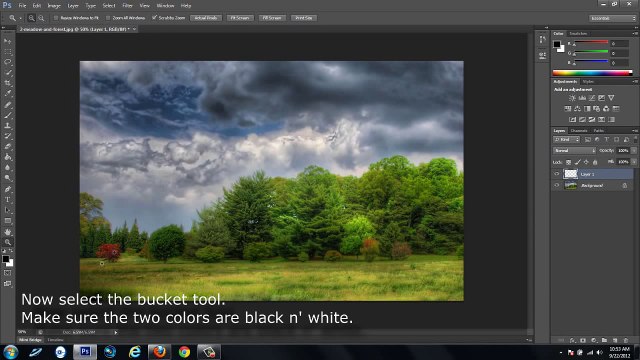Select the Eraser tool
Image resolution: width=640 pixels, height=360 pixels.
(7, 147)
